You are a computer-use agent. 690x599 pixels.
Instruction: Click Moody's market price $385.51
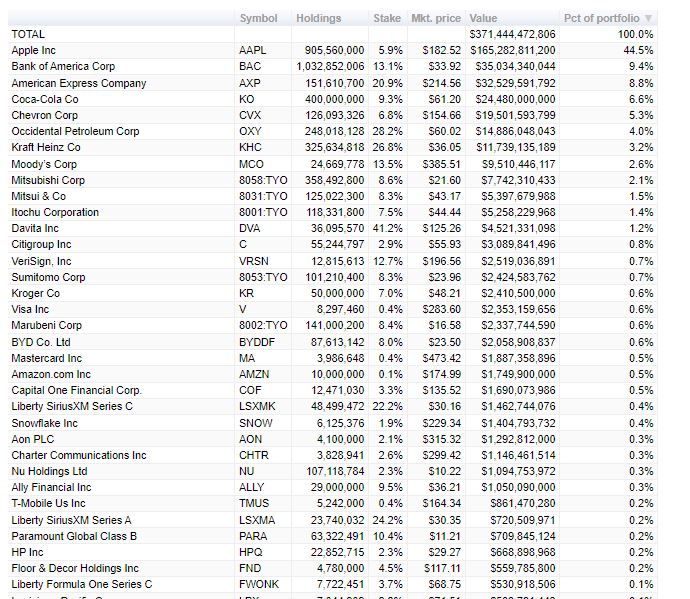[441, 164]
